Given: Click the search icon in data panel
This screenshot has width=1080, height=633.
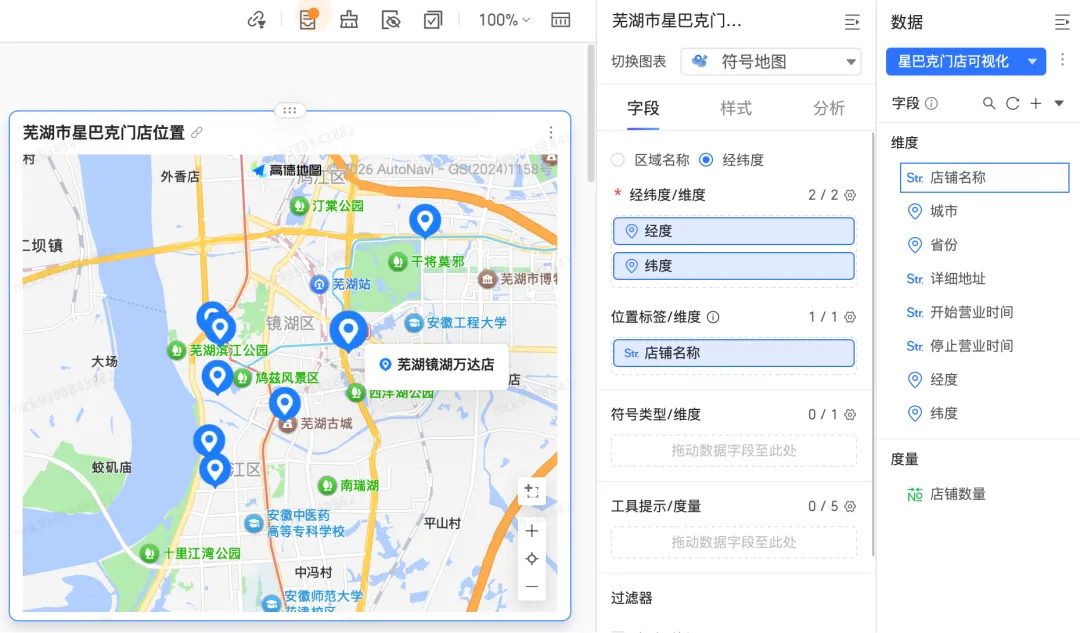Looking at the screenshot, I should tap(989, 103).
